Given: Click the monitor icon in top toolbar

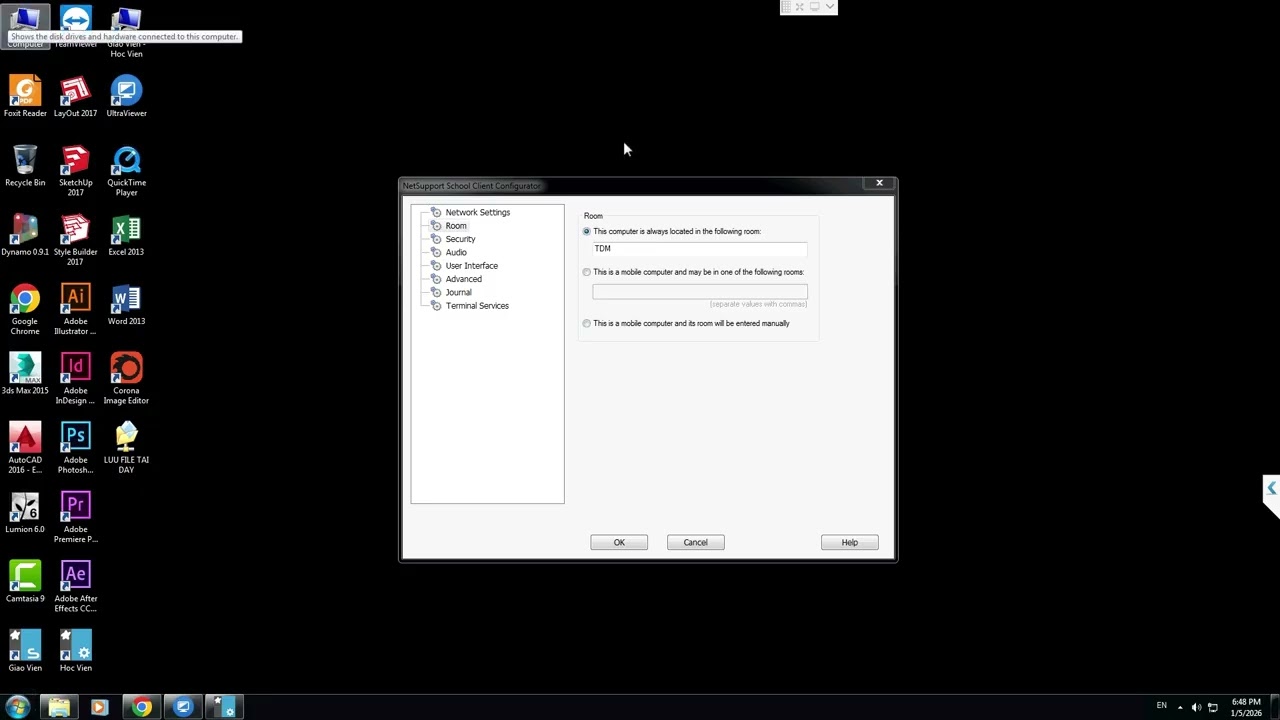Looking at the screenshot, I should click(x=814, y=7).
